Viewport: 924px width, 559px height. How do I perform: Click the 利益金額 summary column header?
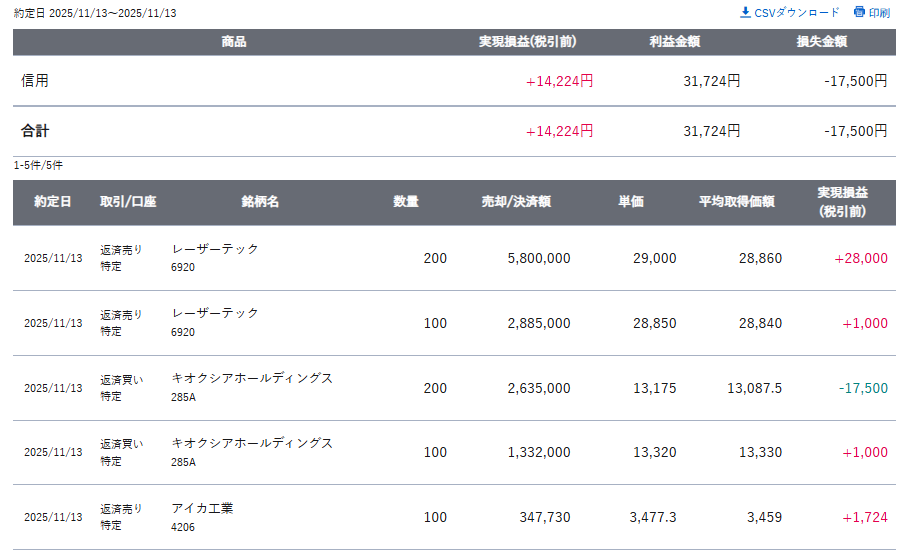point(674,42)
